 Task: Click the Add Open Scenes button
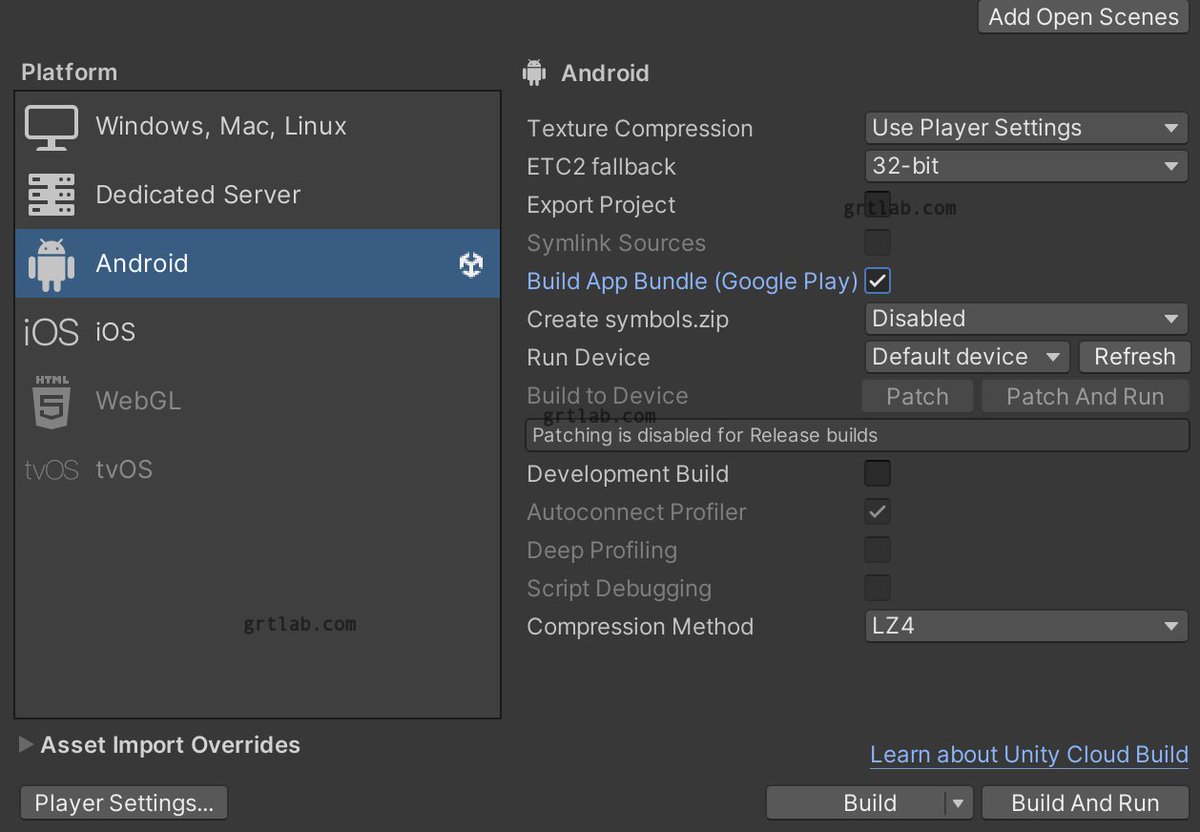(x=1083, y=17)
